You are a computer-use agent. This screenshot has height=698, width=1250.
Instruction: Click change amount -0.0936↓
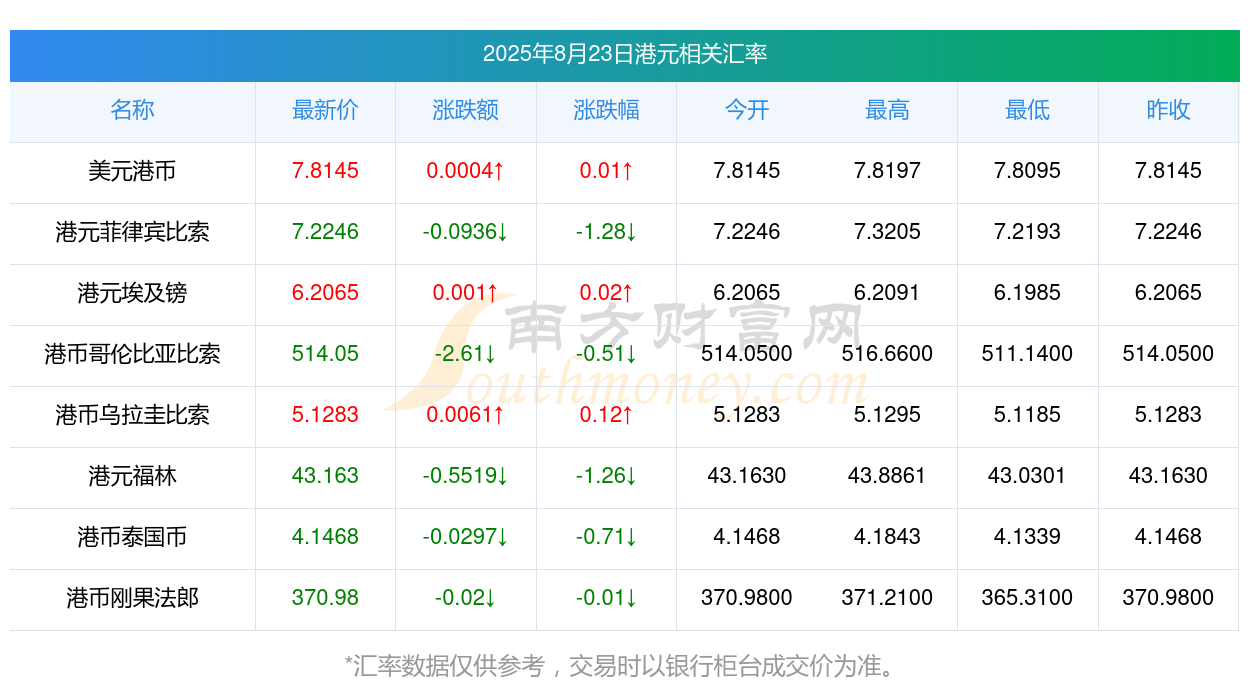(x=466, y=232)
